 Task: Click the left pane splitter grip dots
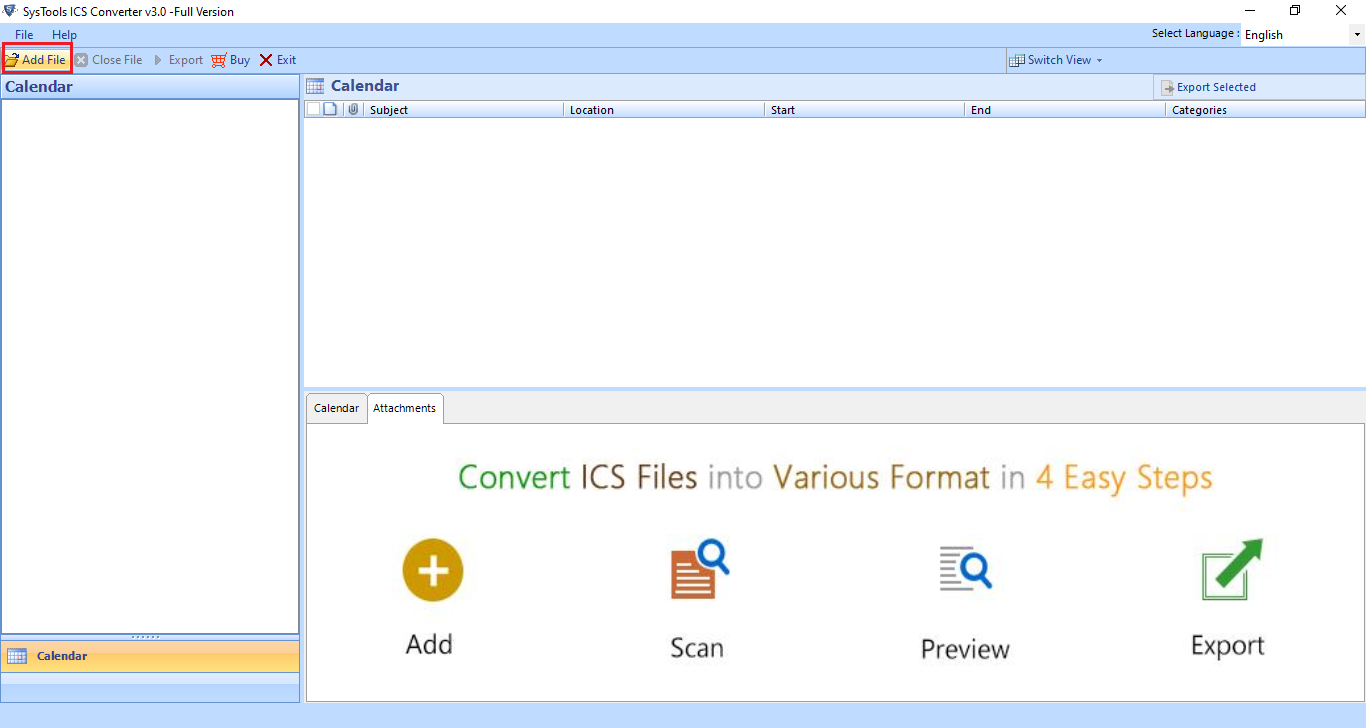coord(146,636)
